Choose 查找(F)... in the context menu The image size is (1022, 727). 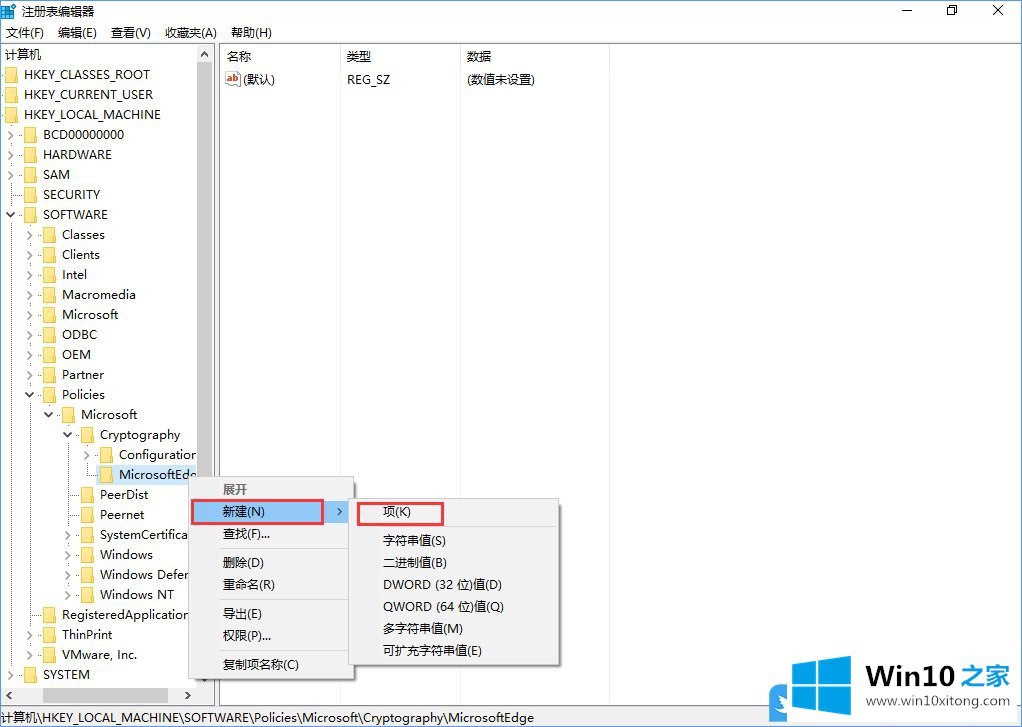tap(271, 534)
